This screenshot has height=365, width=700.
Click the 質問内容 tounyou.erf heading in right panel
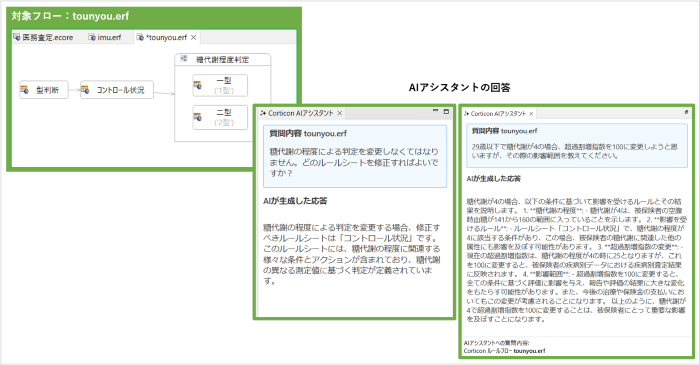click(504, 131)
